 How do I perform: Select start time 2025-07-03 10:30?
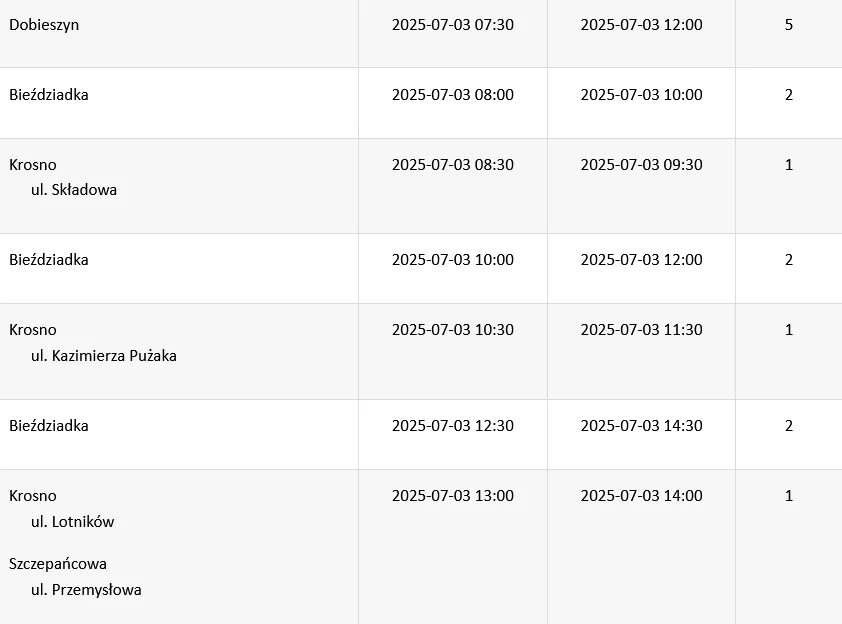(453, 329)
